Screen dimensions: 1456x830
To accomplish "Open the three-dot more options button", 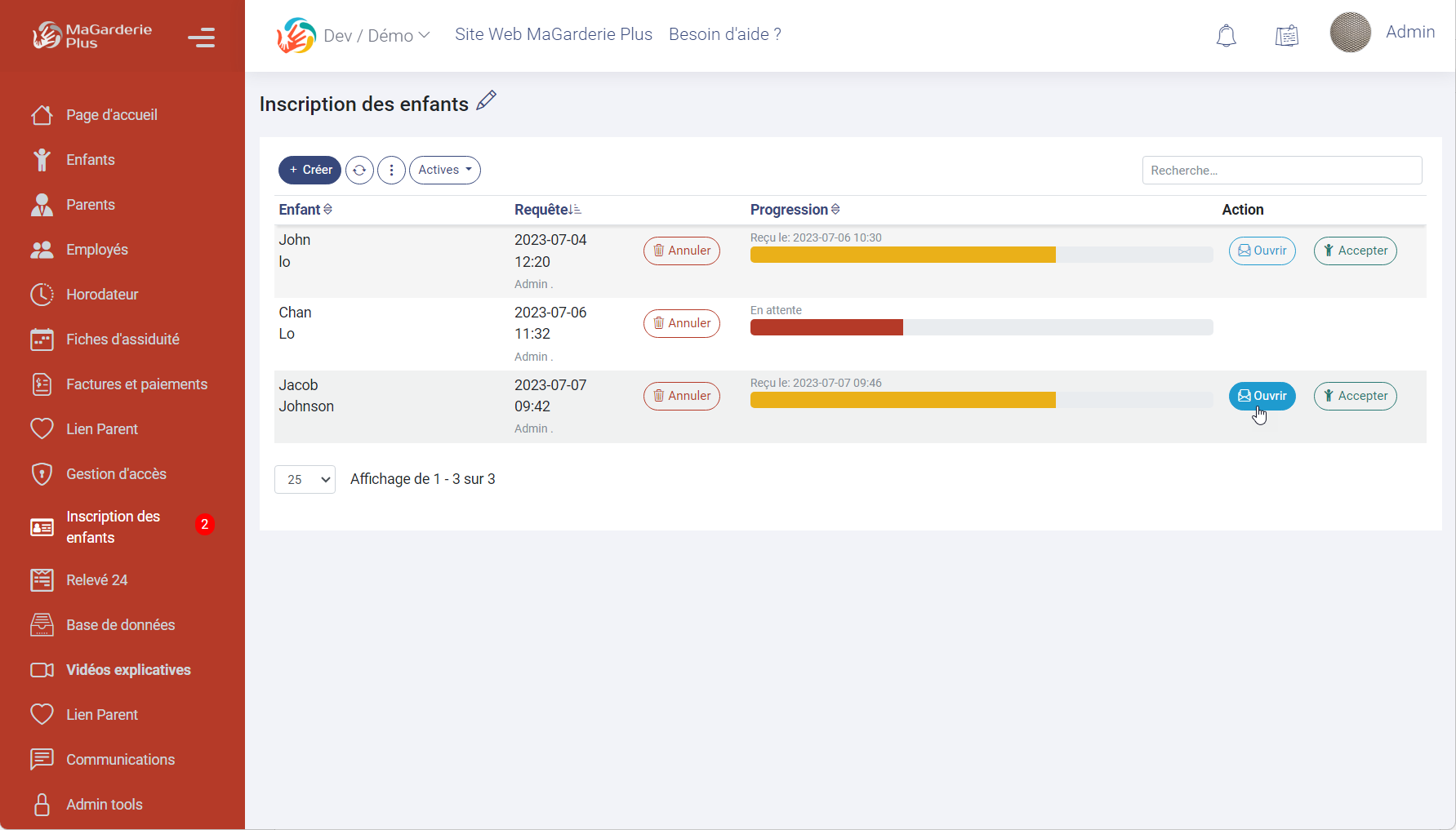I will [391, 170].
